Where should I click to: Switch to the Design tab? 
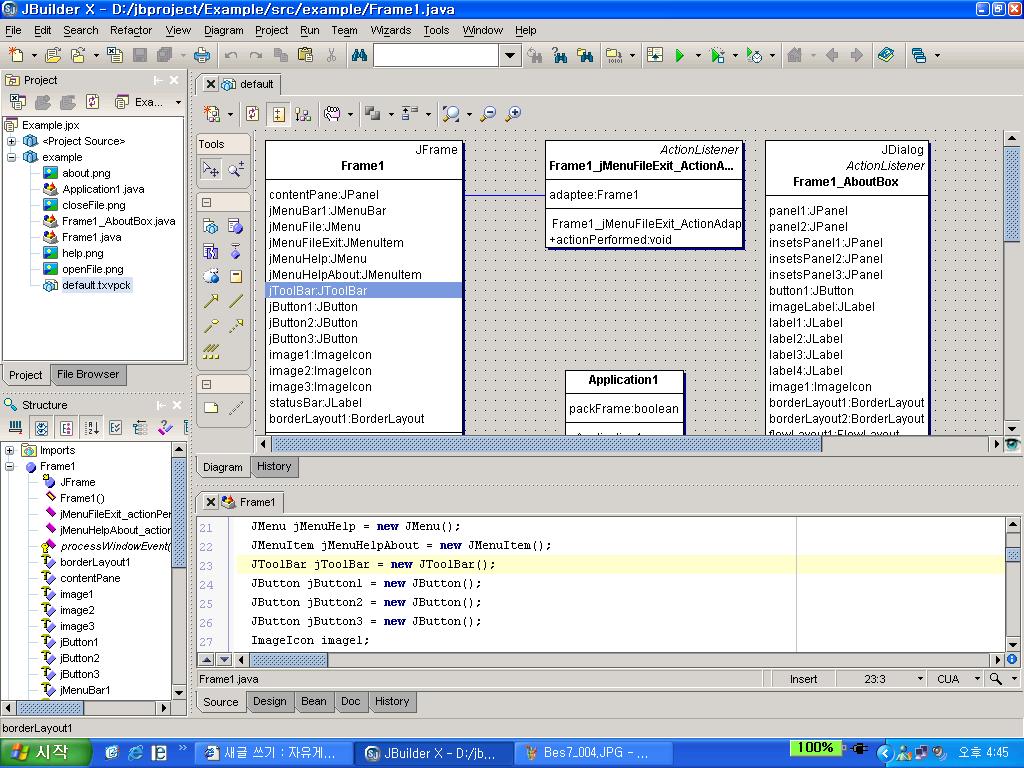[269, 701]
